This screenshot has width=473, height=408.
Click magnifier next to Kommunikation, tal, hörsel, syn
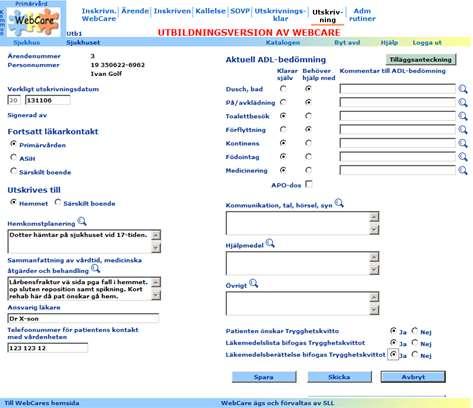point(339,203)
